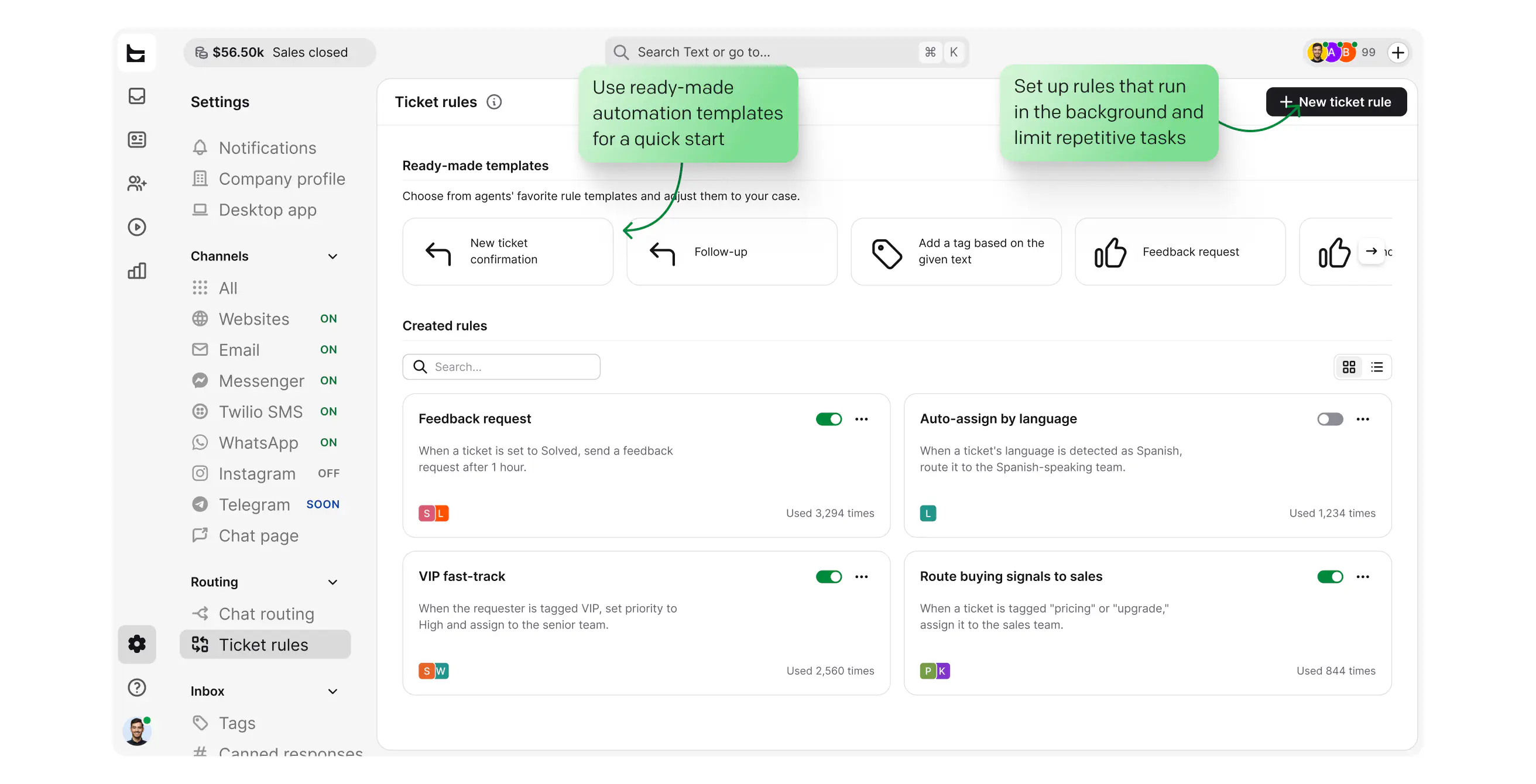The image size is (1536, 784).
Task: Open Email channel settings
Action: click(x=265, y=350)
